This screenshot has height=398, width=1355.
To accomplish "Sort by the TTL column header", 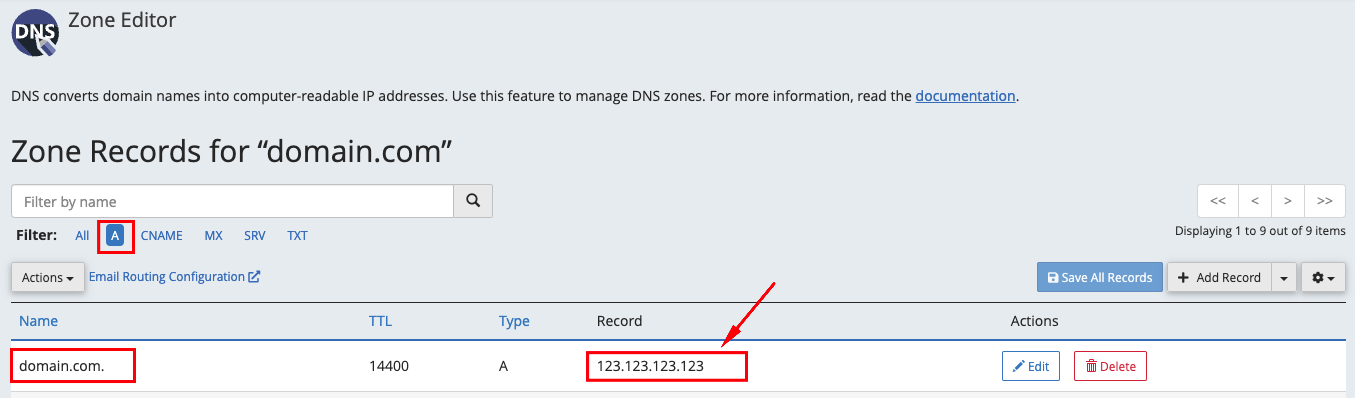I will (381, 321).
